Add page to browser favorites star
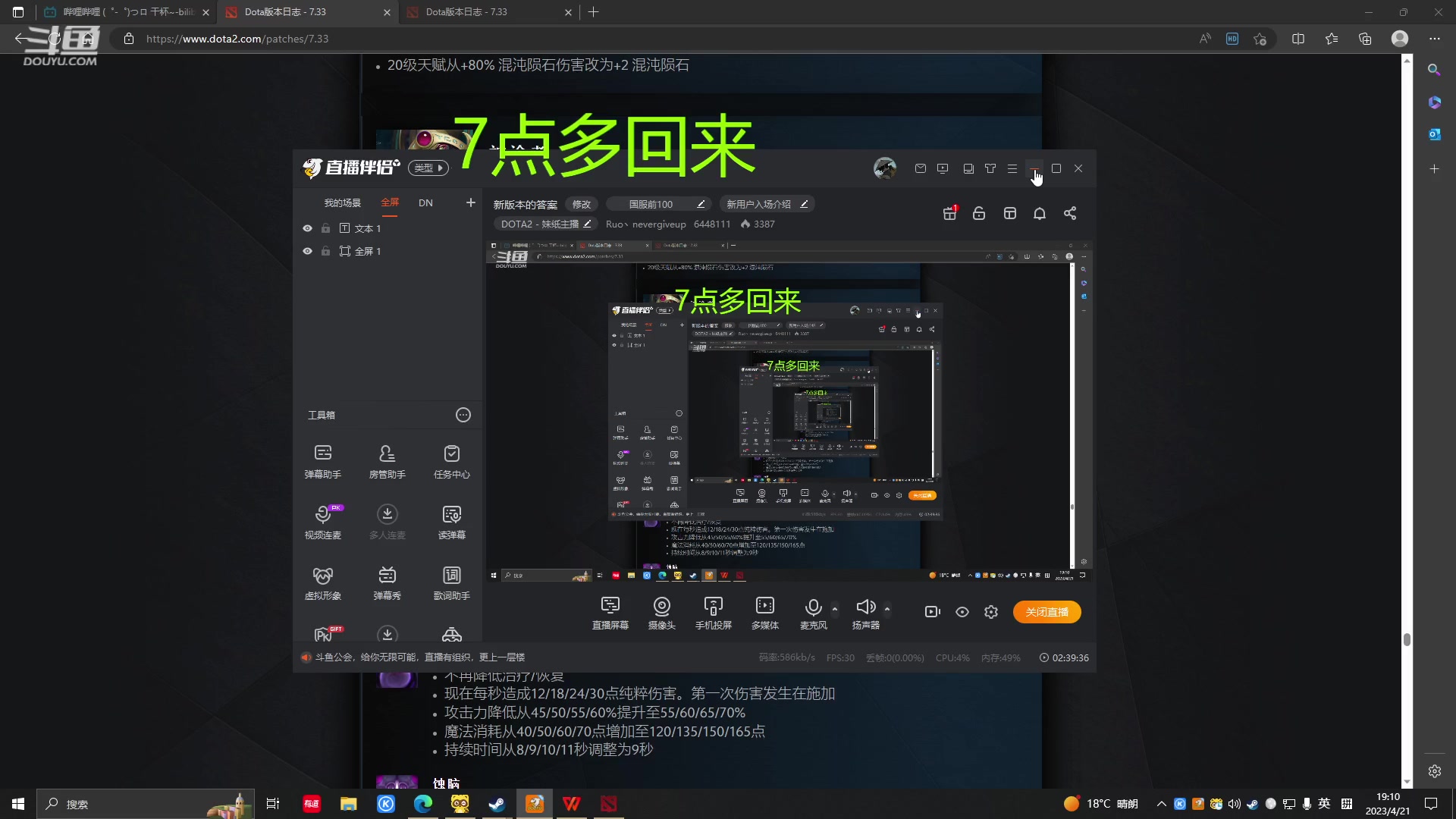 [1260, 39]
